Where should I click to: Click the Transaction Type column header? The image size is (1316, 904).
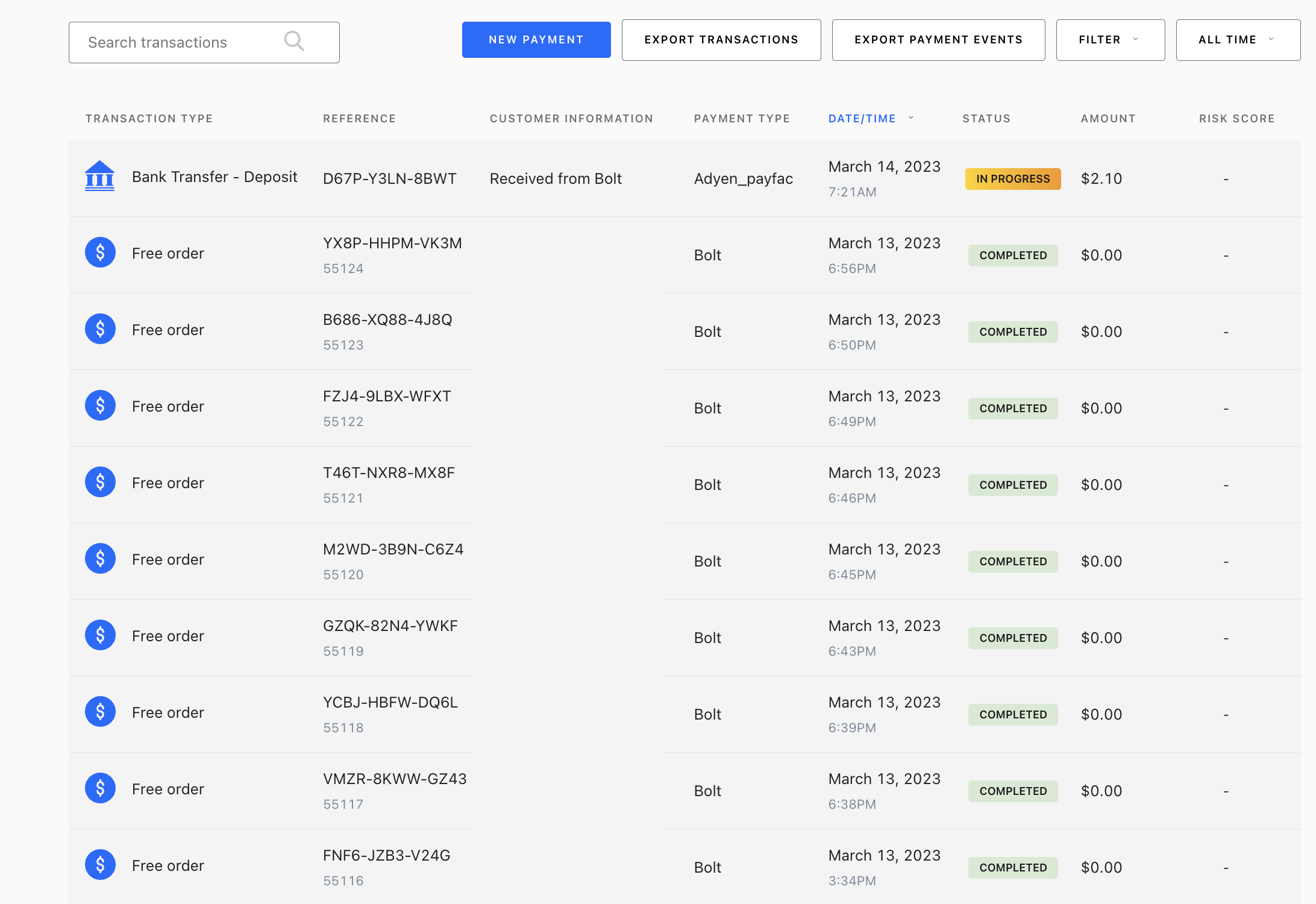[x=149, y=119]
